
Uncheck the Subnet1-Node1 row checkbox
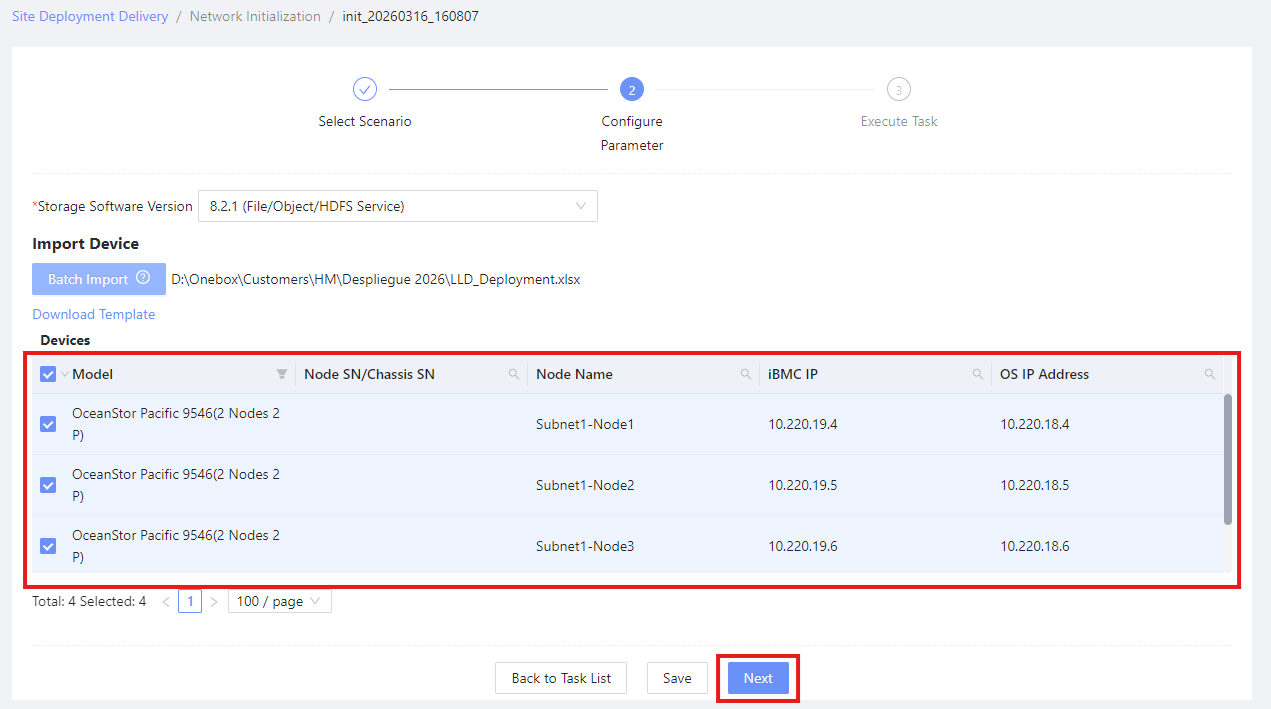(x=48, y=424)
